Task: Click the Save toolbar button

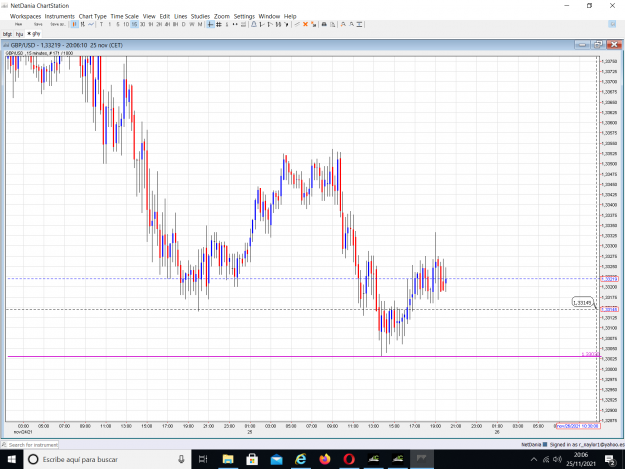Action: click(38, 24)
